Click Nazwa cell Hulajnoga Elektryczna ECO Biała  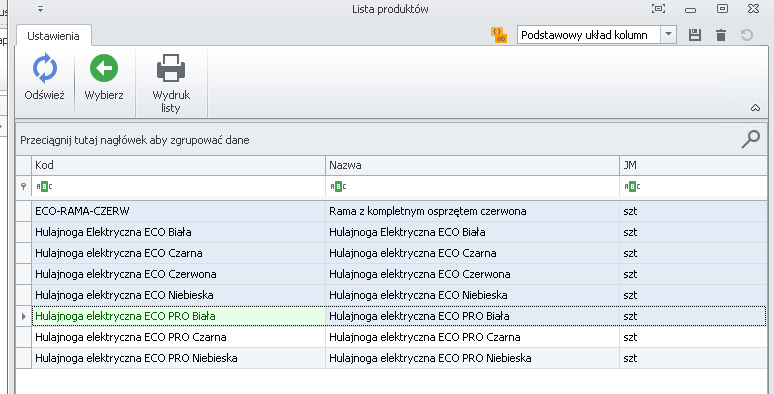click(472, 232)
